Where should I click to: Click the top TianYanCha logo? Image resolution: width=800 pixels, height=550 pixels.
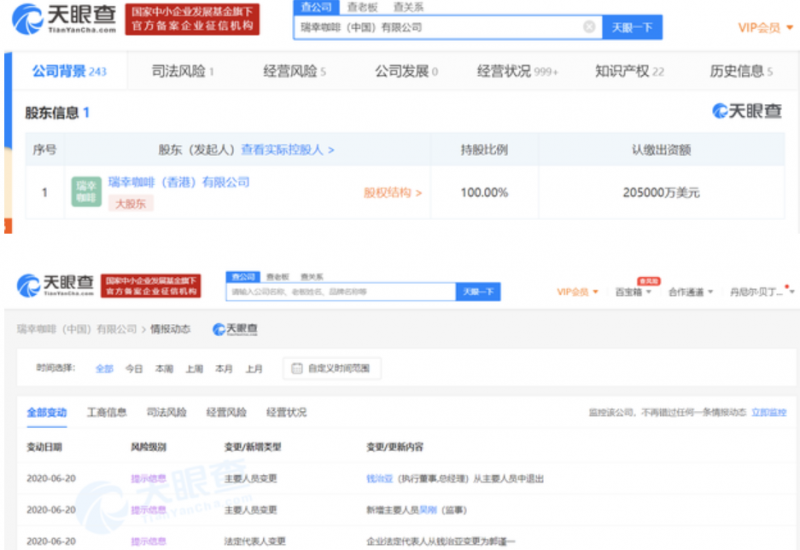[64, 19]
